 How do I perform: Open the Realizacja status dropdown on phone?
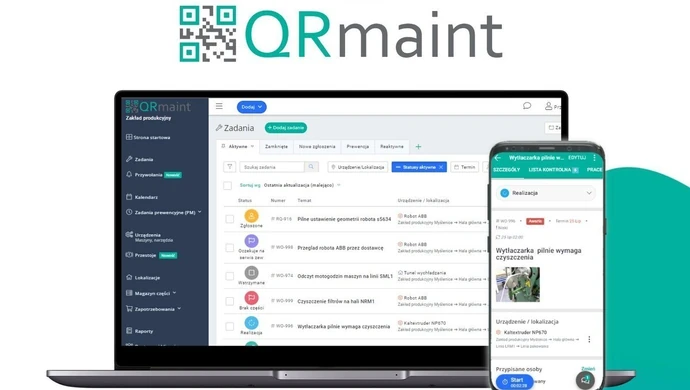(x=546, y=193)
